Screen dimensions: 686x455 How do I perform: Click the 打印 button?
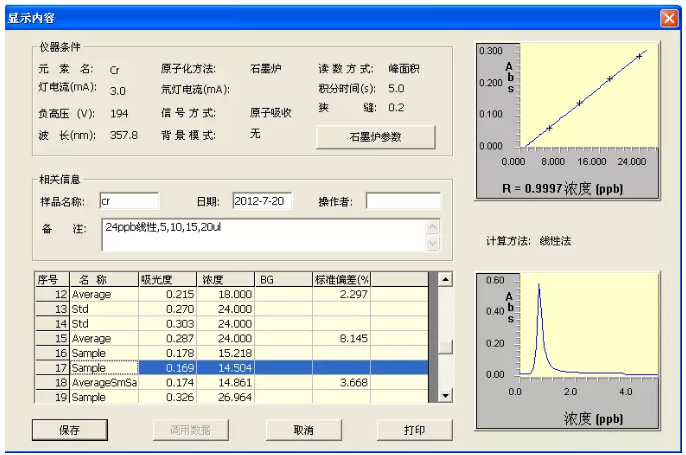click(x=414, y=430)
